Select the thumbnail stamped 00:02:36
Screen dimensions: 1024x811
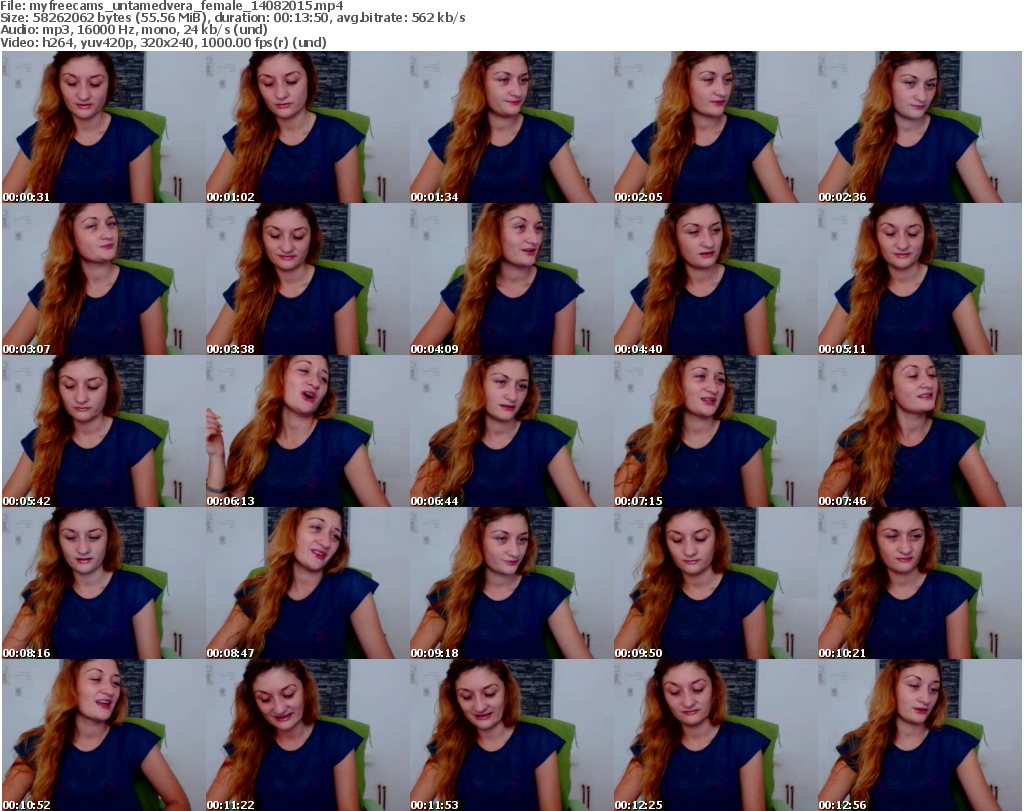click(920, 127)
